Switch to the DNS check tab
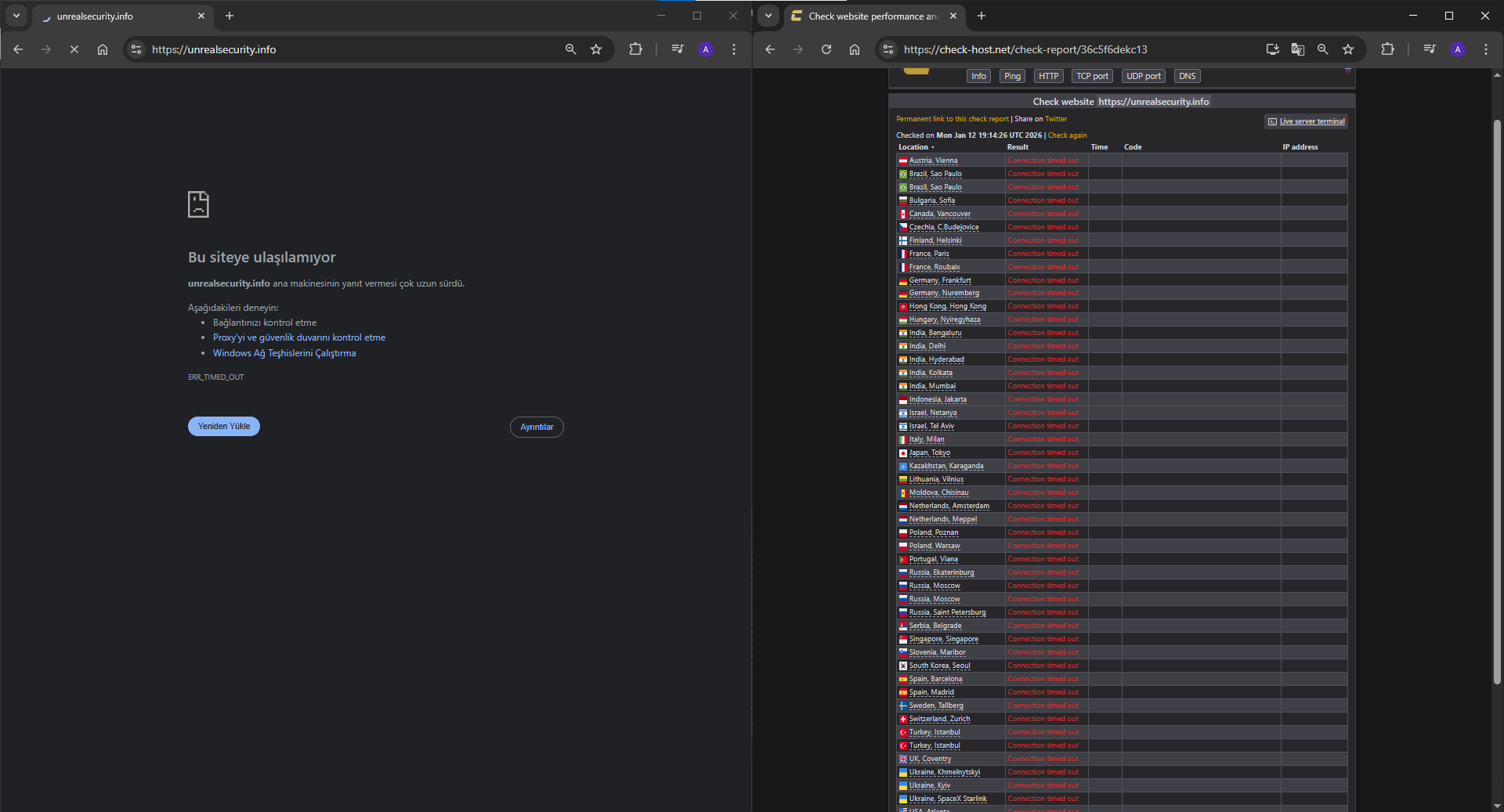Viewport: 1504px width, 812px height. pyautogui.click(x=1188, y=76)
